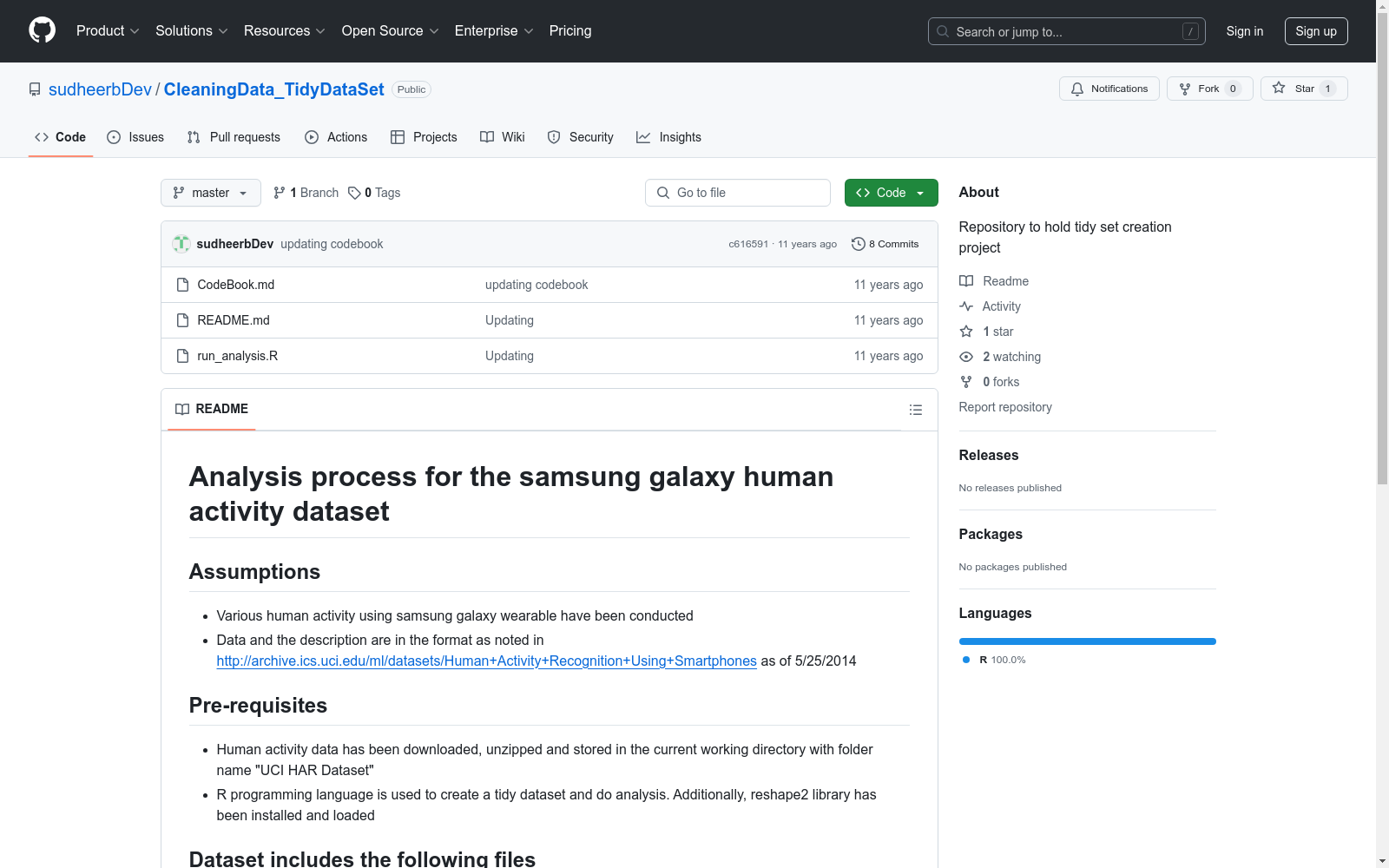Image resolution: width=1389 pixels, height=868 pixels.
Task: Click the README.md file icon
Action: [182, 320]
